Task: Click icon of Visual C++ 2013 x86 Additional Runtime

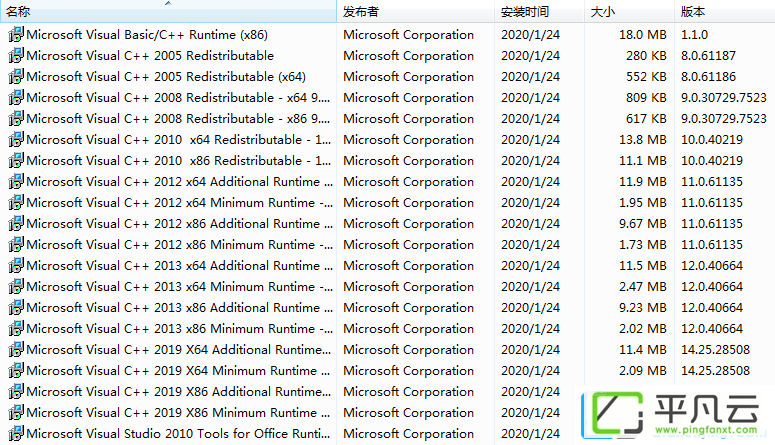Action: [x=16, y=308]
